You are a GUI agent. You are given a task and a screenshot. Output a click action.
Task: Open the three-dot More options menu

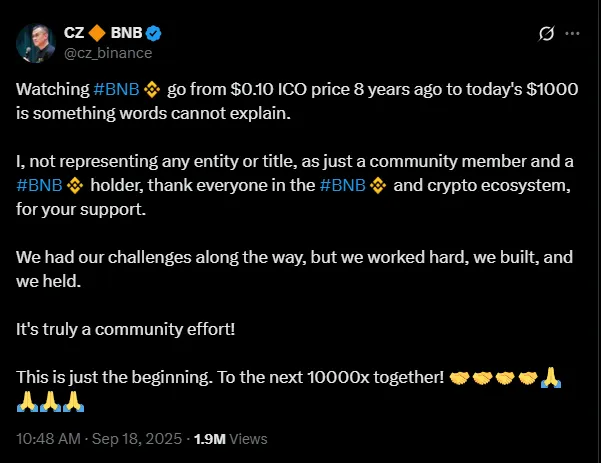click(x=572, y=34)
